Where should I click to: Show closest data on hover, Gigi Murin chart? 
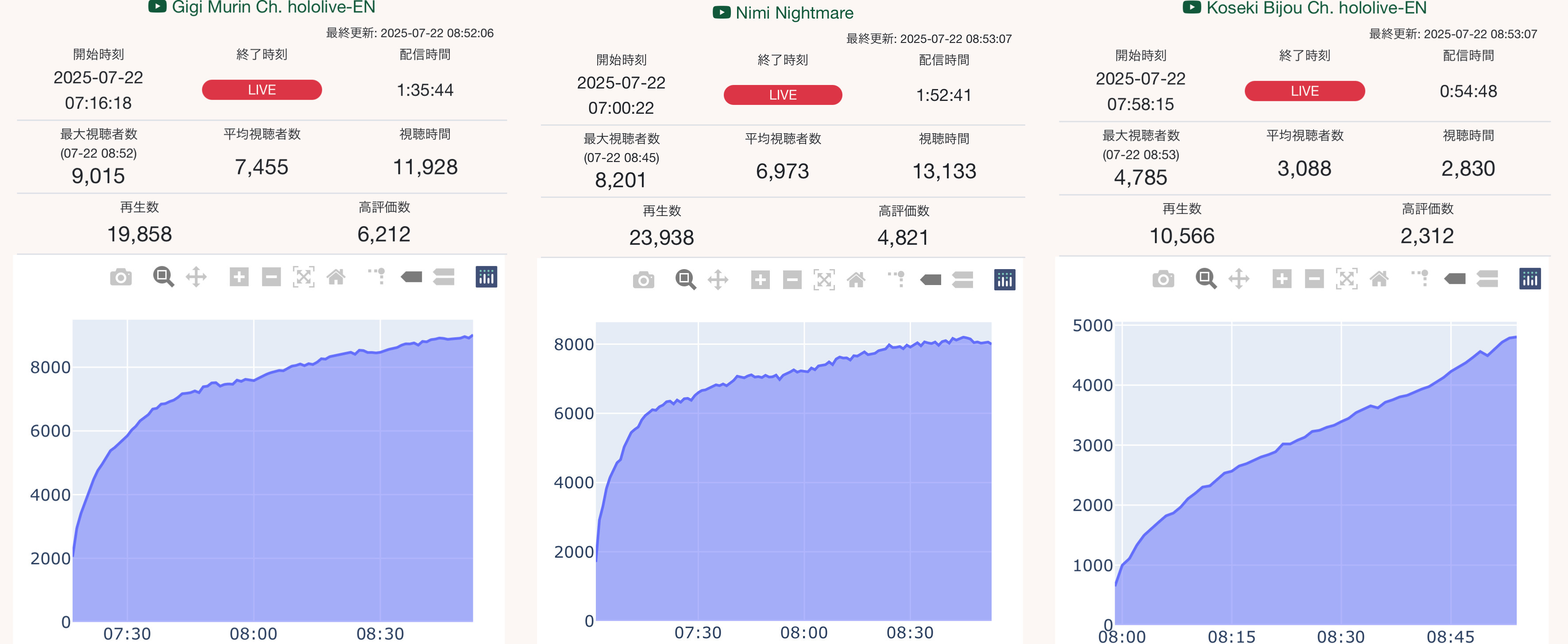coord(412,277)
